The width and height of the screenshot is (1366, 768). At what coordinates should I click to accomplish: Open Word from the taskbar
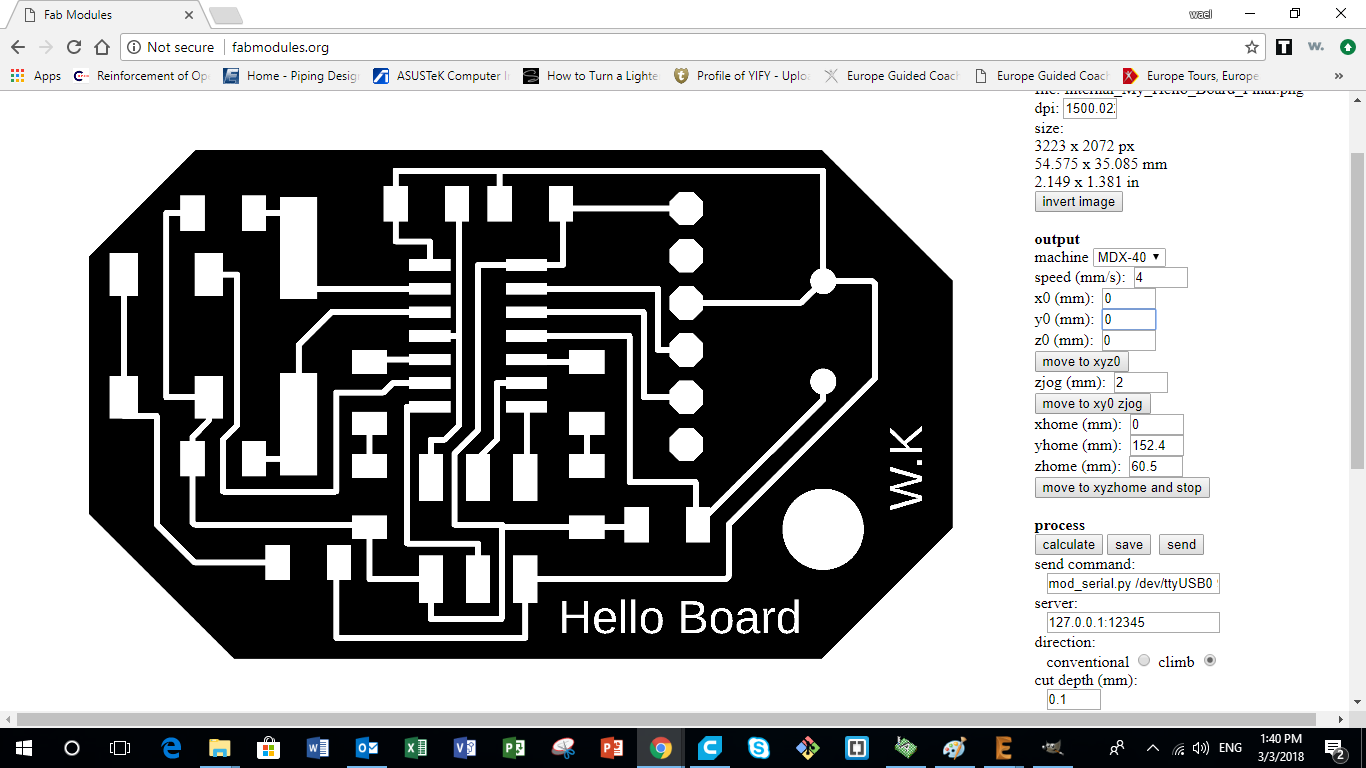click(317, 747)
